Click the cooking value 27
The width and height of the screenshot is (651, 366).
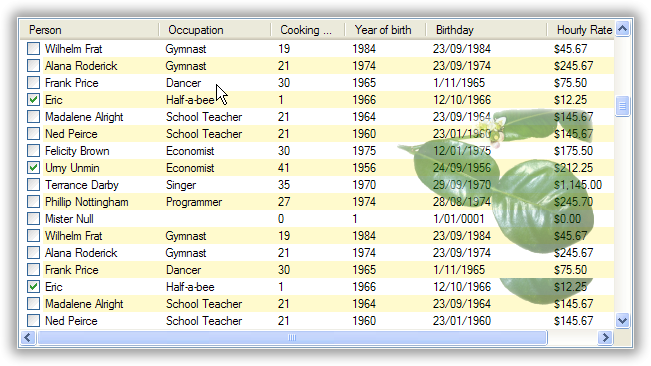coord(284,202)
